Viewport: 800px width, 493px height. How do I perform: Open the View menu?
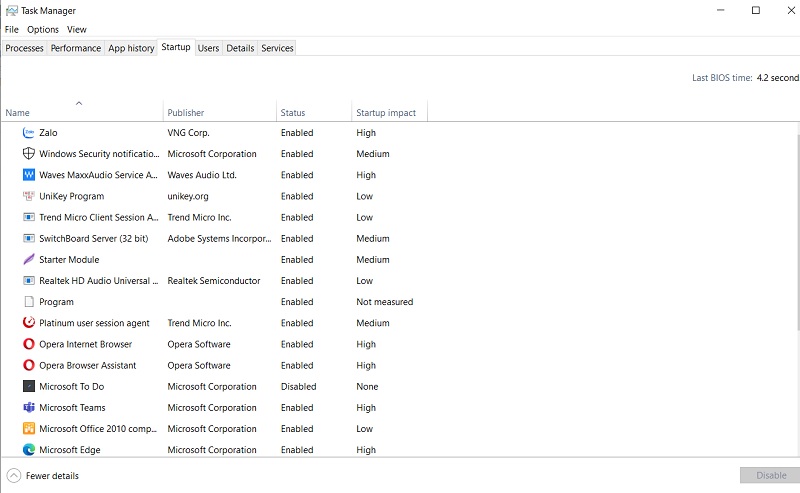pos(77,30)
